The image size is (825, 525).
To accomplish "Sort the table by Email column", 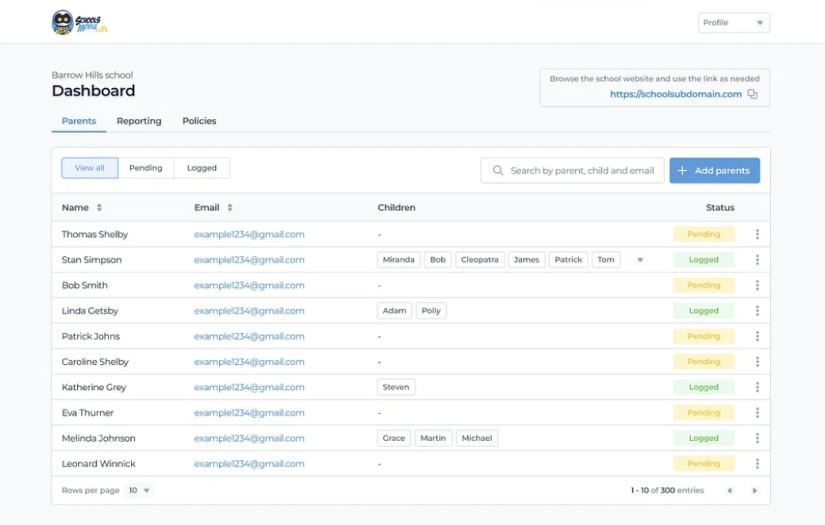I will (x=229, y=208).
